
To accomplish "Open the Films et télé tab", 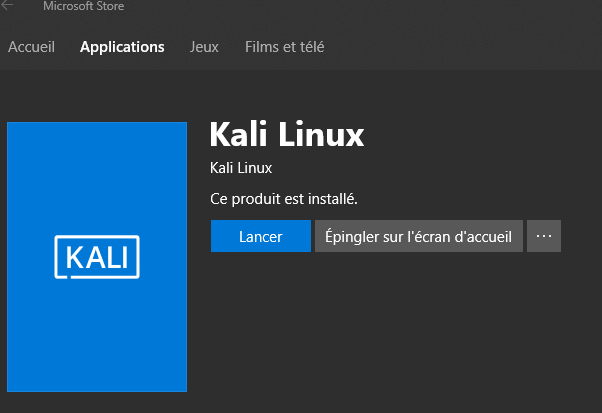I will point(284,47).
